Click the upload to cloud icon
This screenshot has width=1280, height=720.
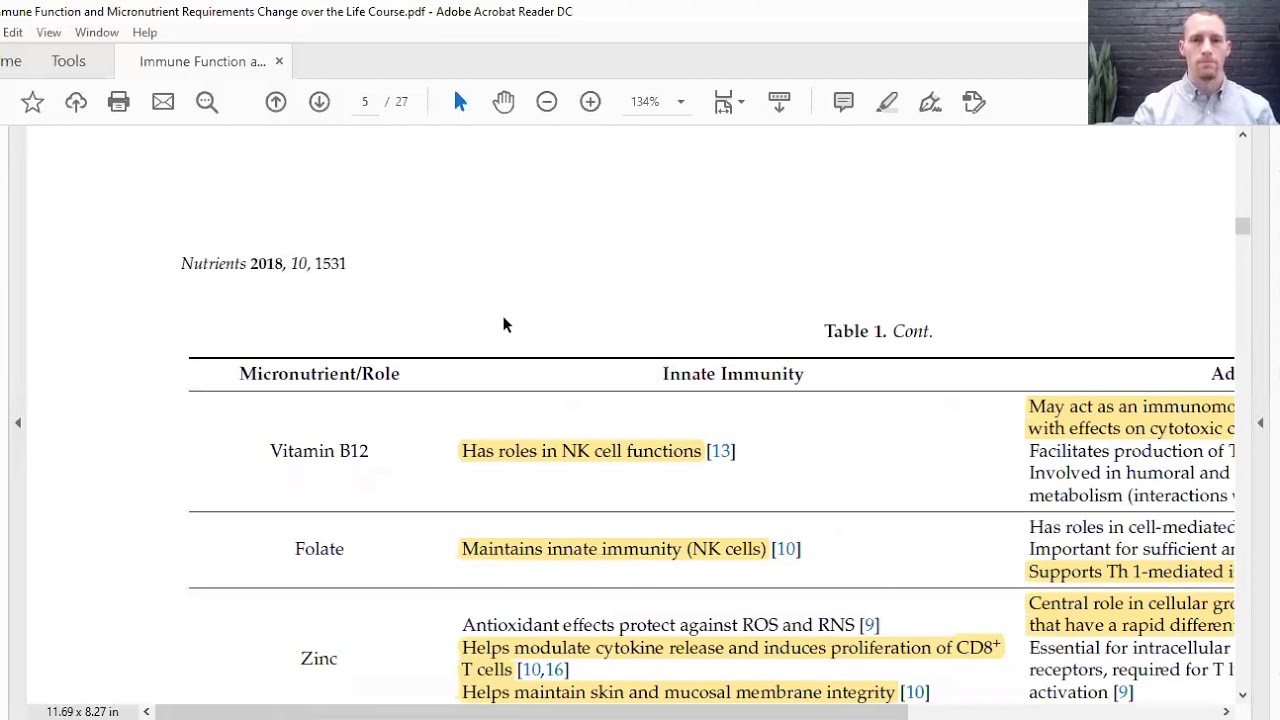click(x=76, y=102)
